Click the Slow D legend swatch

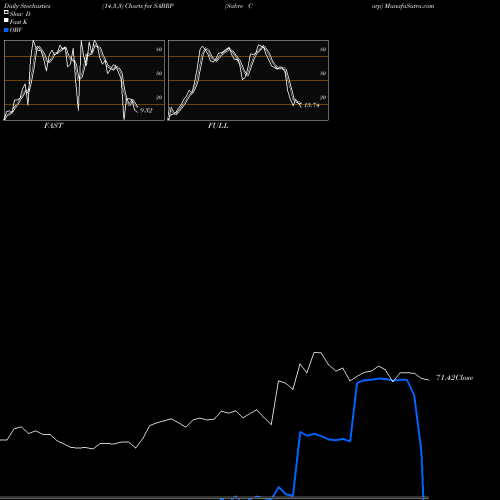point(6,12)
